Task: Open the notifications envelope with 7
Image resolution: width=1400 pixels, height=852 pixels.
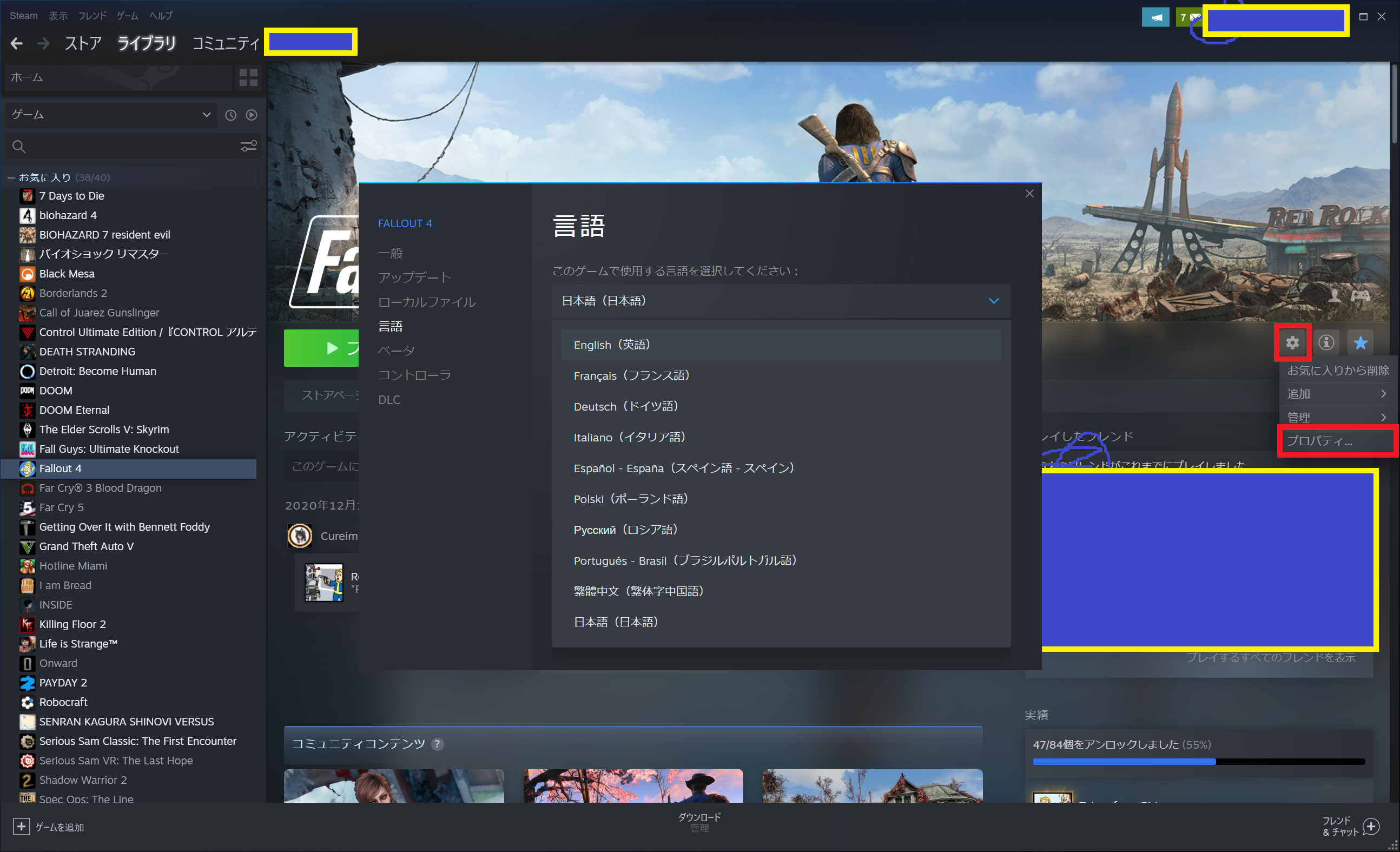Action: 1189,17
